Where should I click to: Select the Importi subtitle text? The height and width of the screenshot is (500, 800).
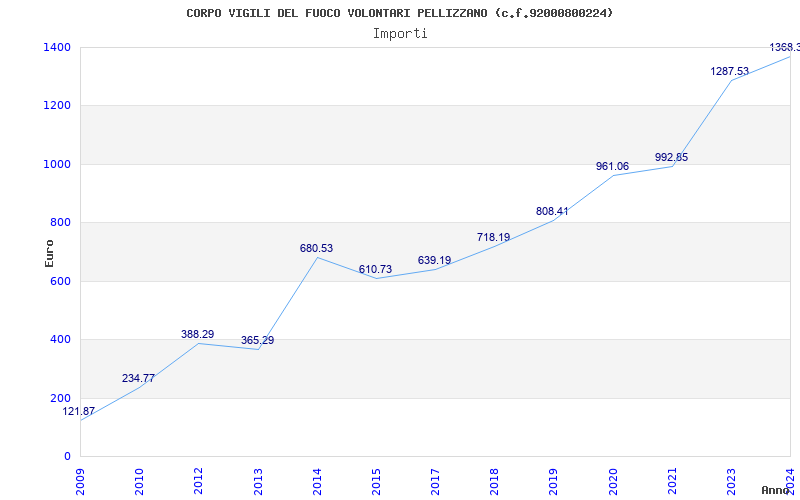[x=400, y=34]
